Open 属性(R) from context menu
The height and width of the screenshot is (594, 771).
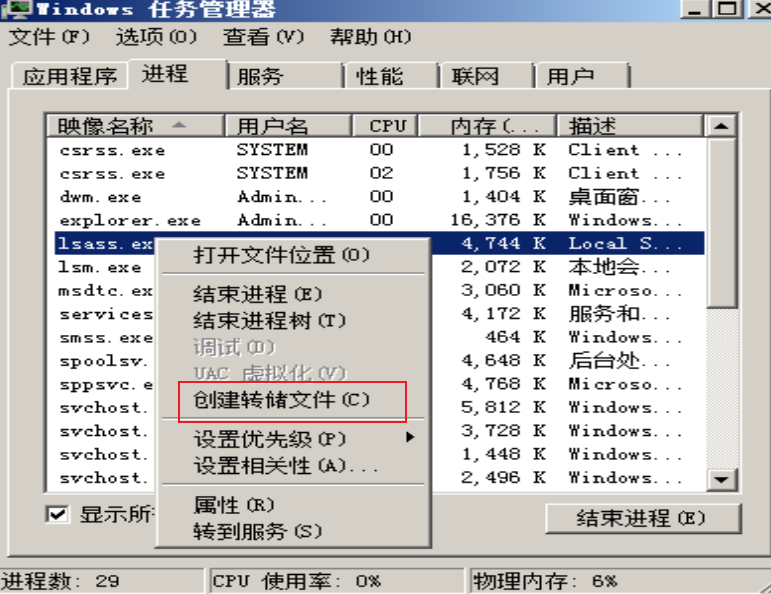(x=293, y=505)
